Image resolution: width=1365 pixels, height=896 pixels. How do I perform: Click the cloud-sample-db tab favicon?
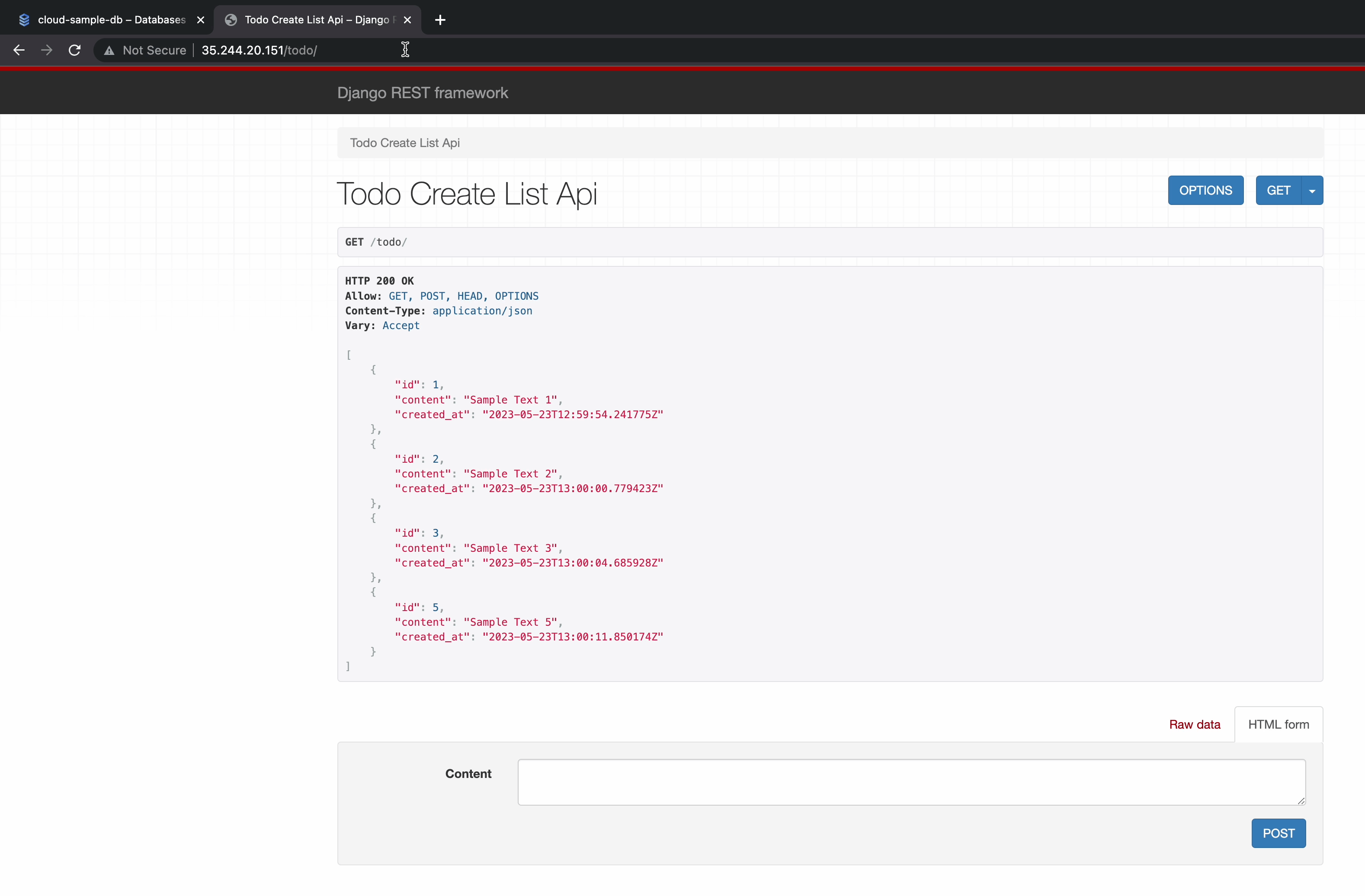coord(24,20)
